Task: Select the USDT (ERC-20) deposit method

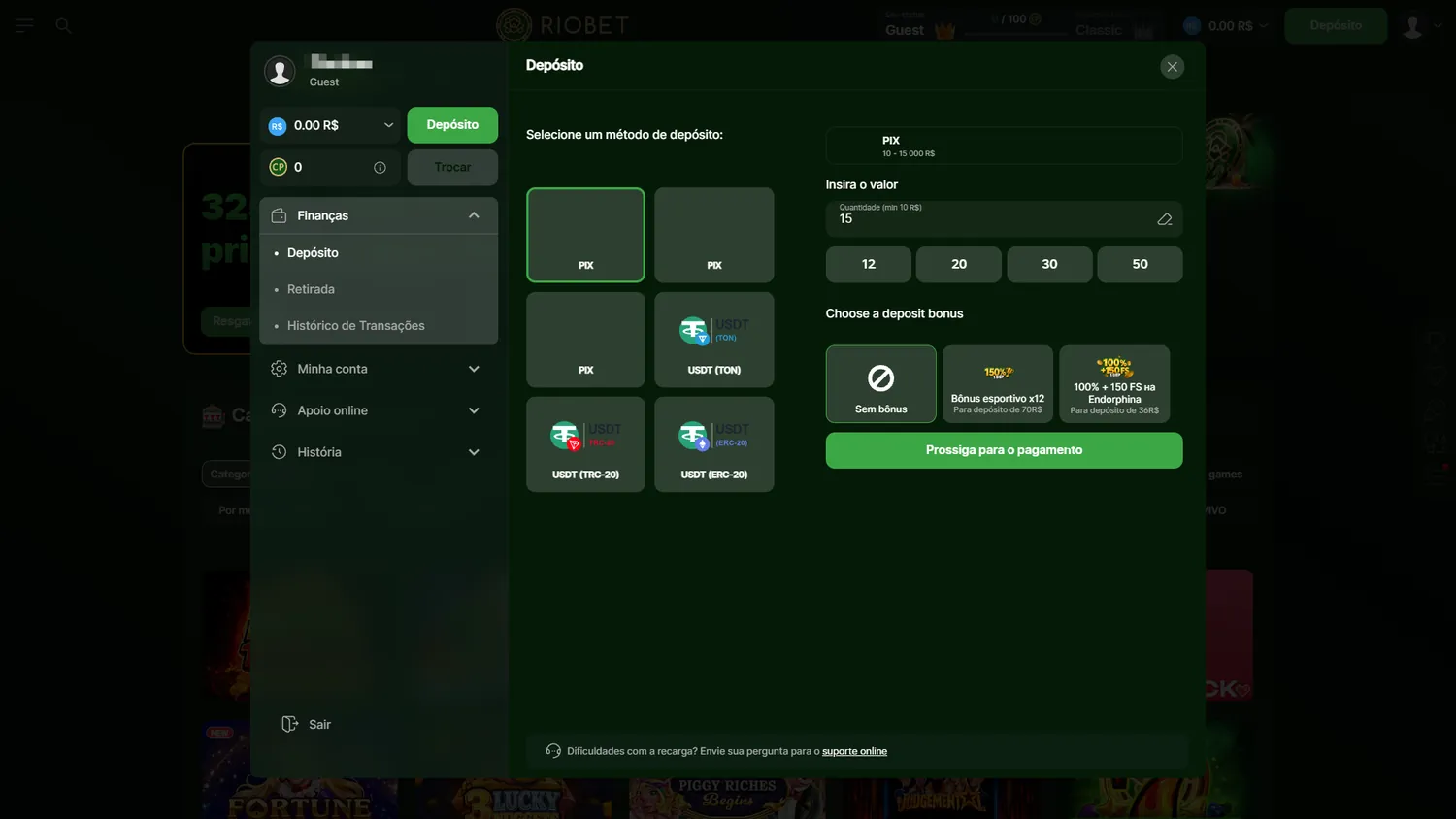Action: click(714, 444)
